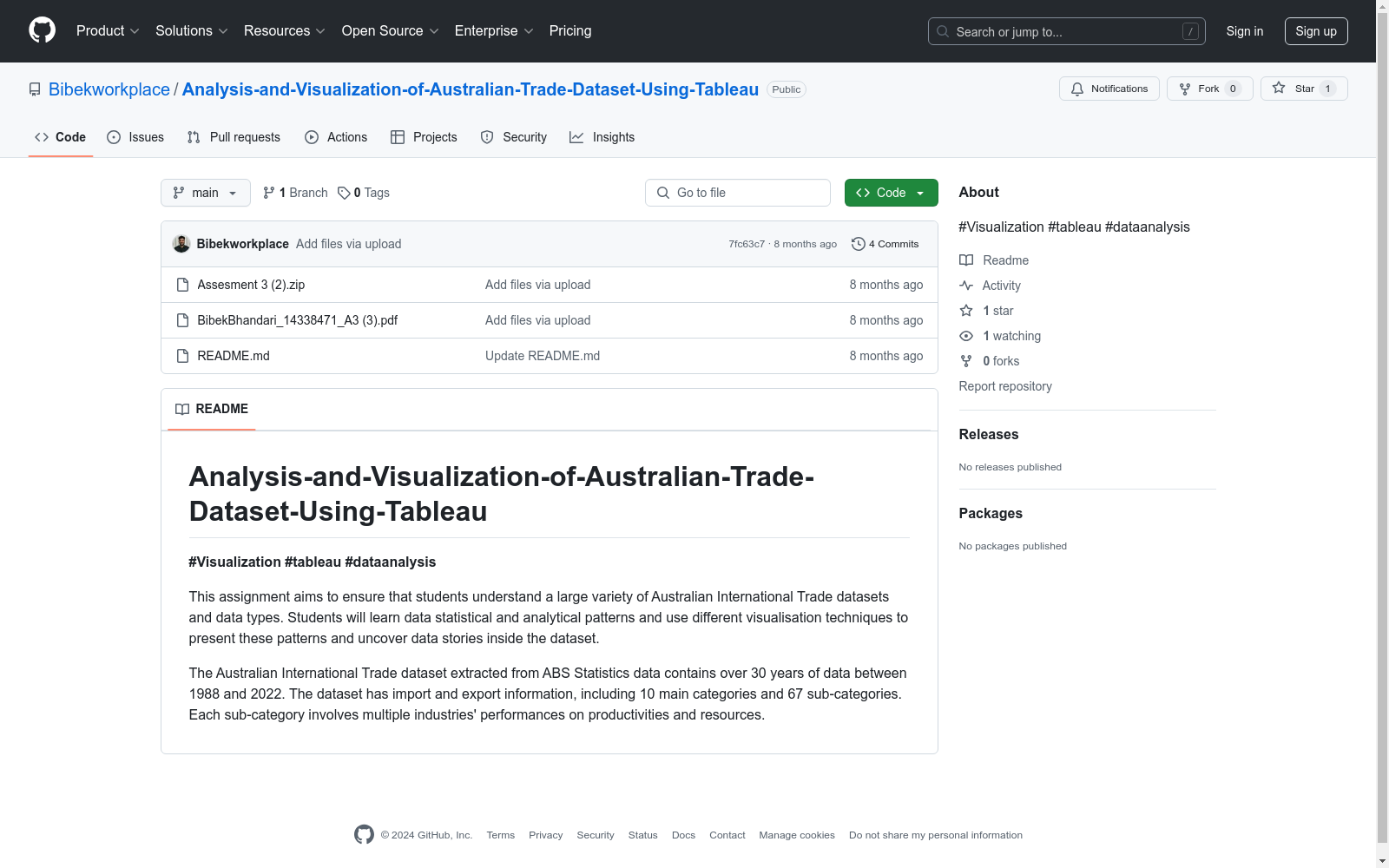Click the star count badge
This screenshot has height=868, width=1389.
1327,89
